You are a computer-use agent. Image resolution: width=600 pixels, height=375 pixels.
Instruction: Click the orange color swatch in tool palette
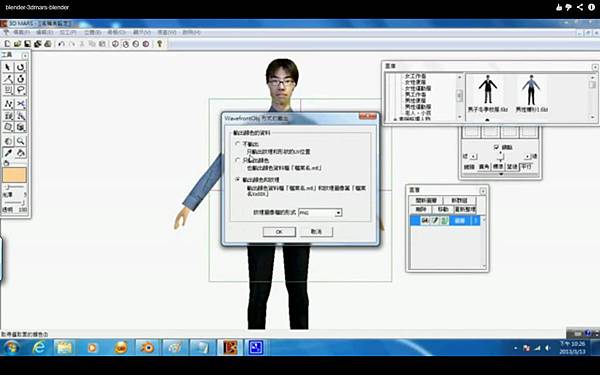click(15, 175)
